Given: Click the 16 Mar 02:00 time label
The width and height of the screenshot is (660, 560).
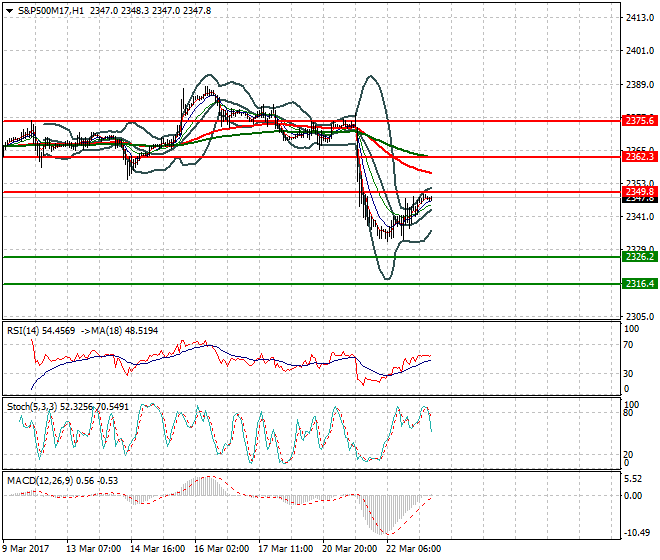Looking at the screenshot, I should [x=221, y=549].
